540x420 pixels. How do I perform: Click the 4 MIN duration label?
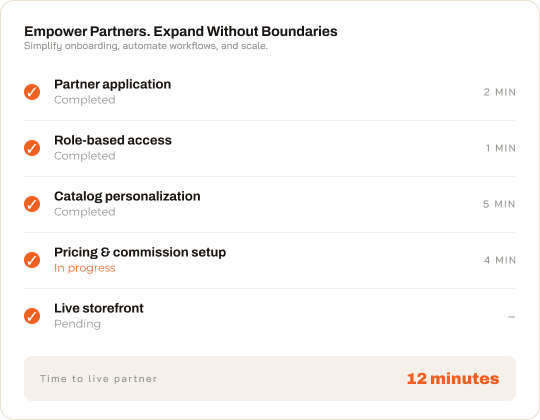[500, 260]
